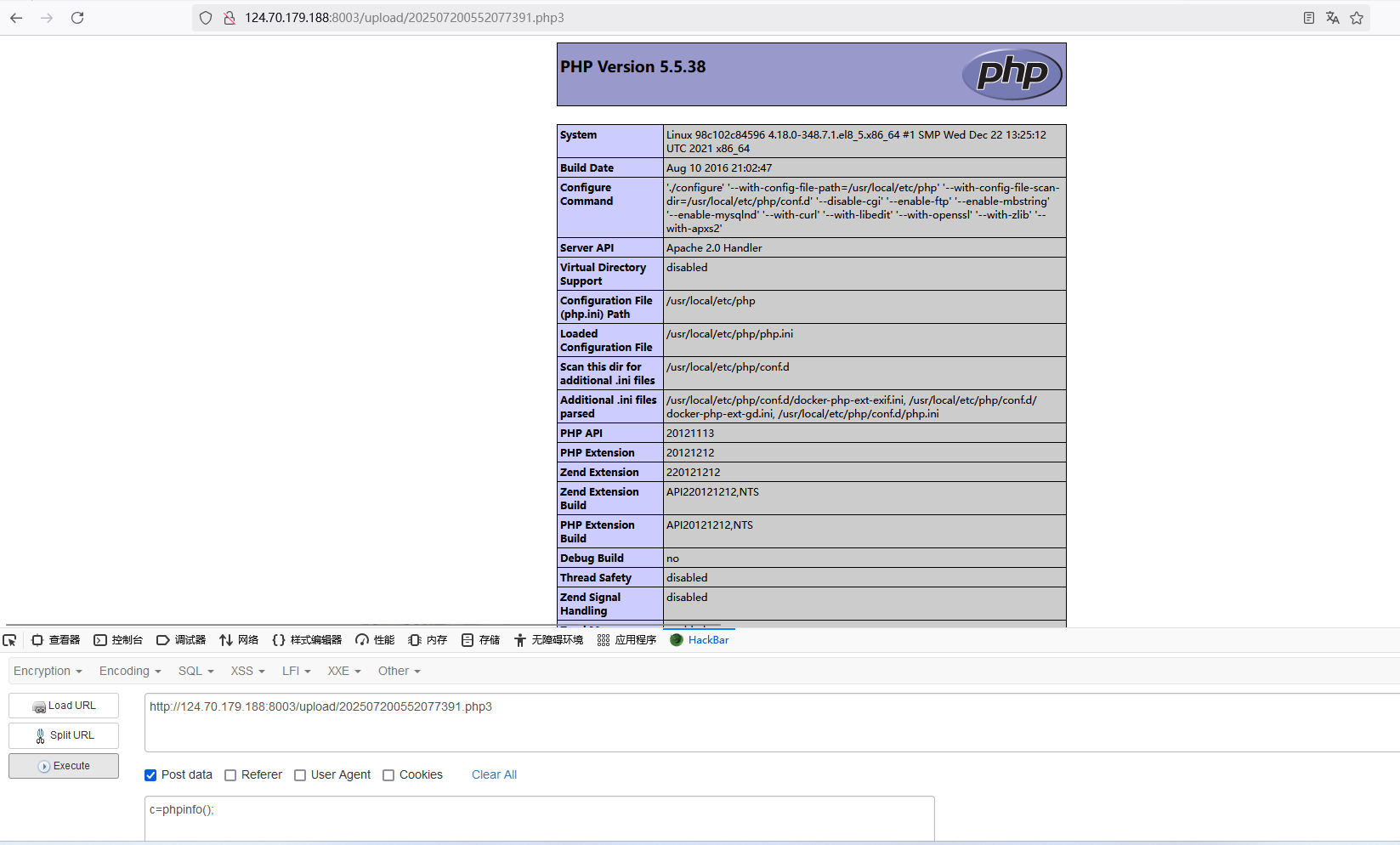The height and width of the screenshot is (845, 1400).
Task: Disable the Post data checkbox
Action: (150, 774)
